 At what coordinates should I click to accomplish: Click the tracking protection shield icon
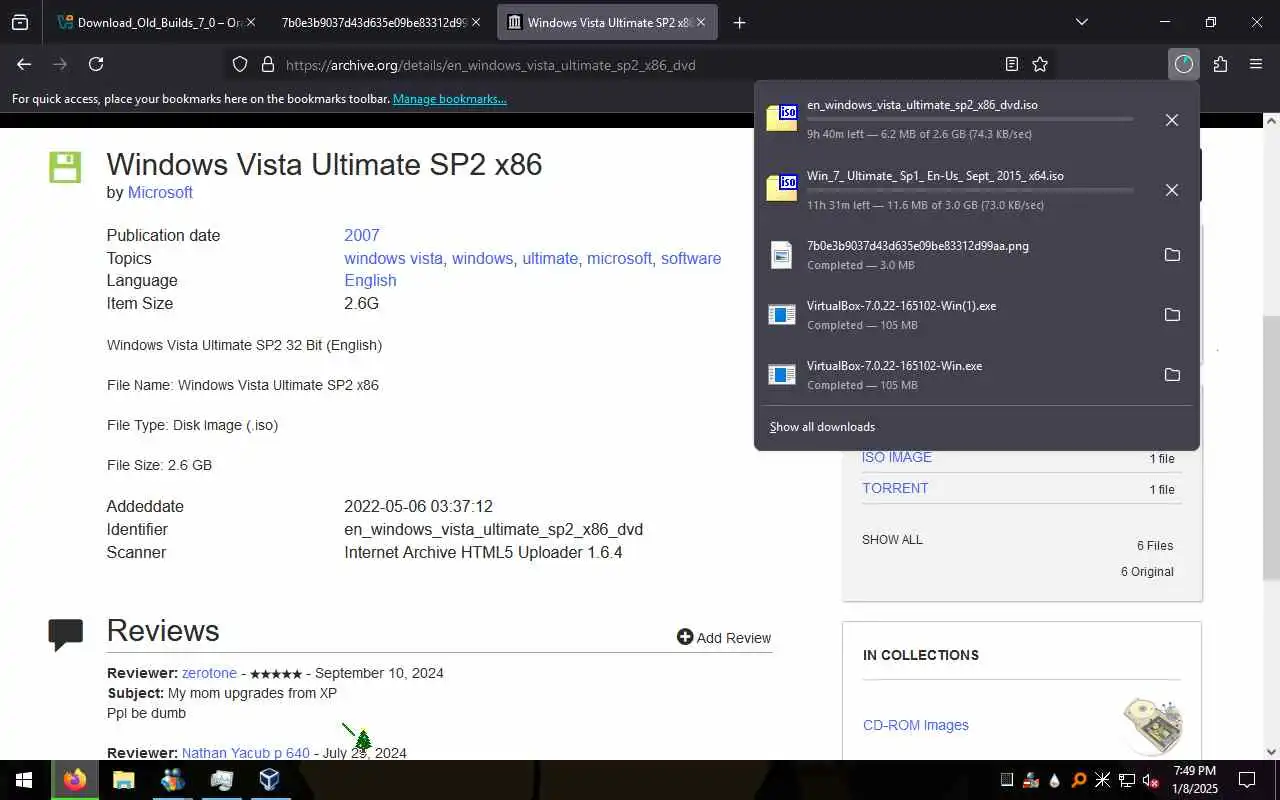(x=240, y=64)
